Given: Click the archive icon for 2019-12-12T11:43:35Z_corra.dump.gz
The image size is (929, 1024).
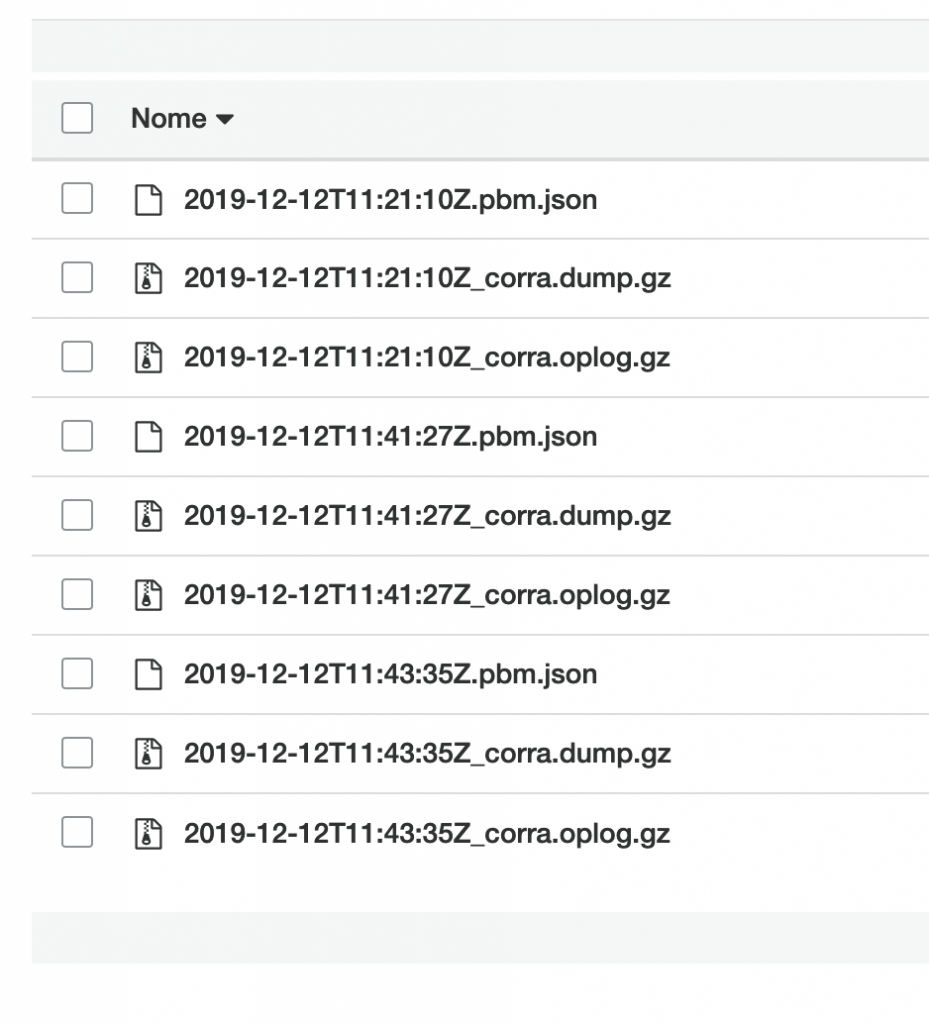Looking at the screenshot, I should coord(150,753).
